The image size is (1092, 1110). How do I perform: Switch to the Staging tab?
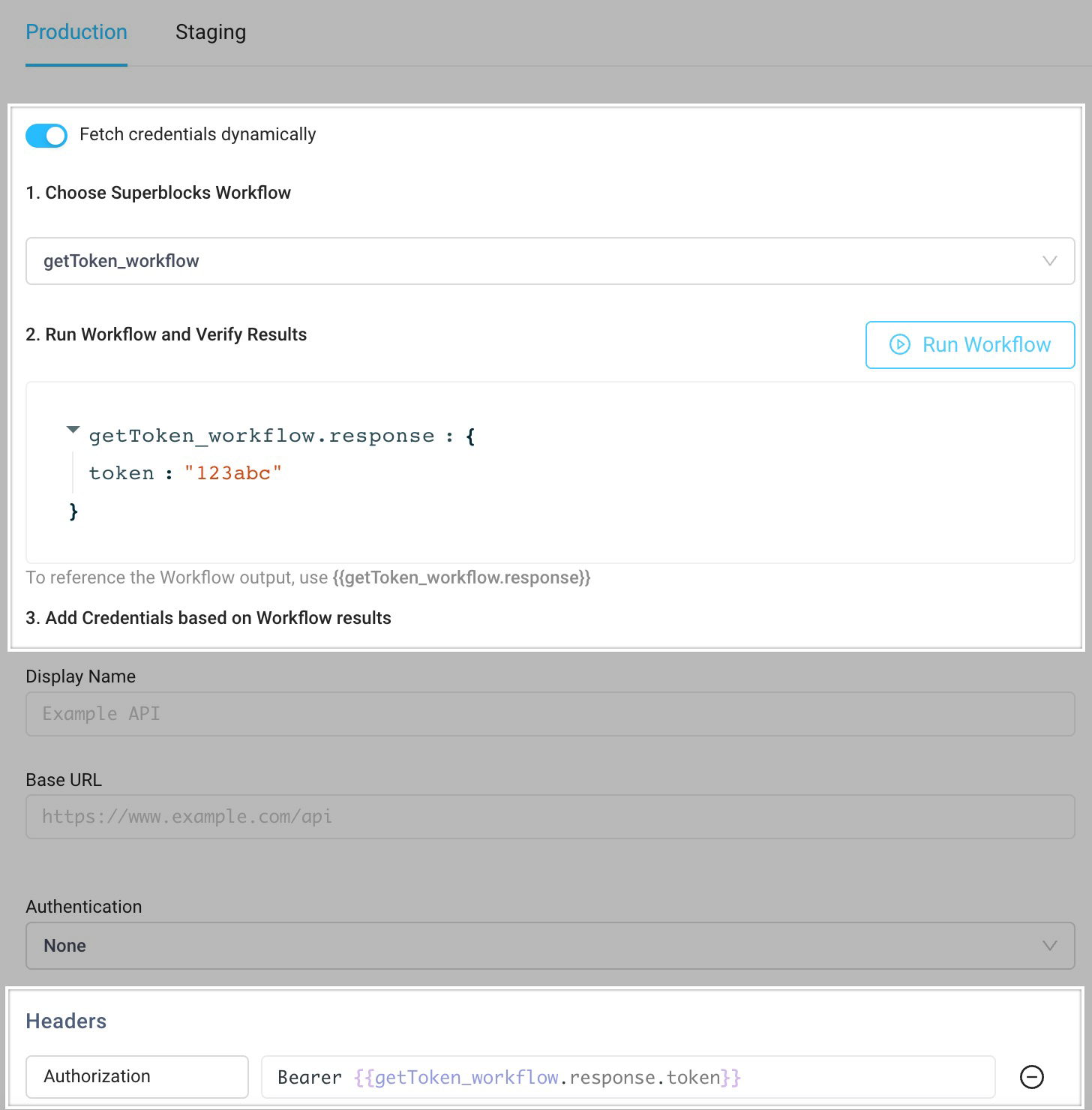click(x=211, y=31)
